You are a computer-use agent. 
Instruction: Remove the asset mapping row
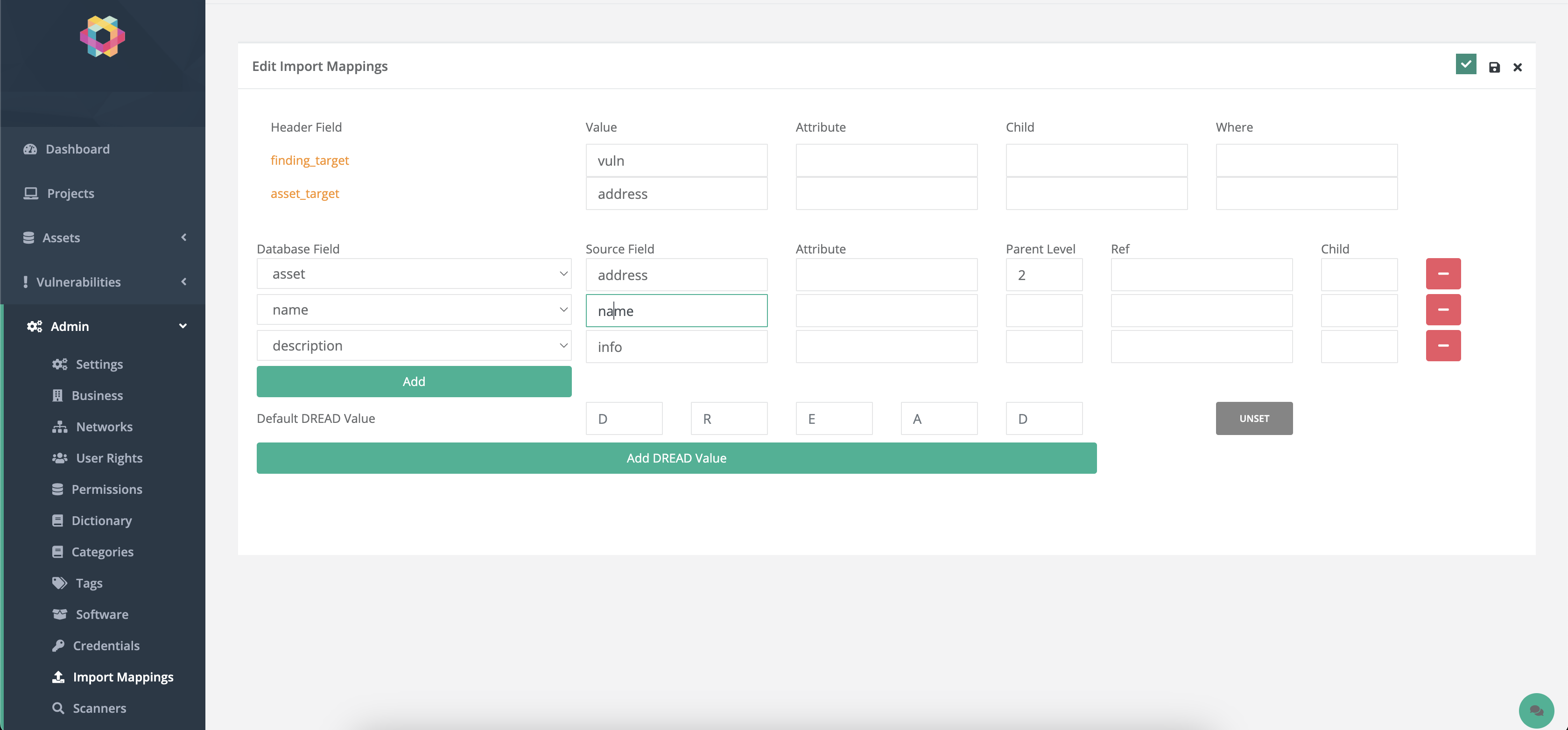coord(1443,274)
